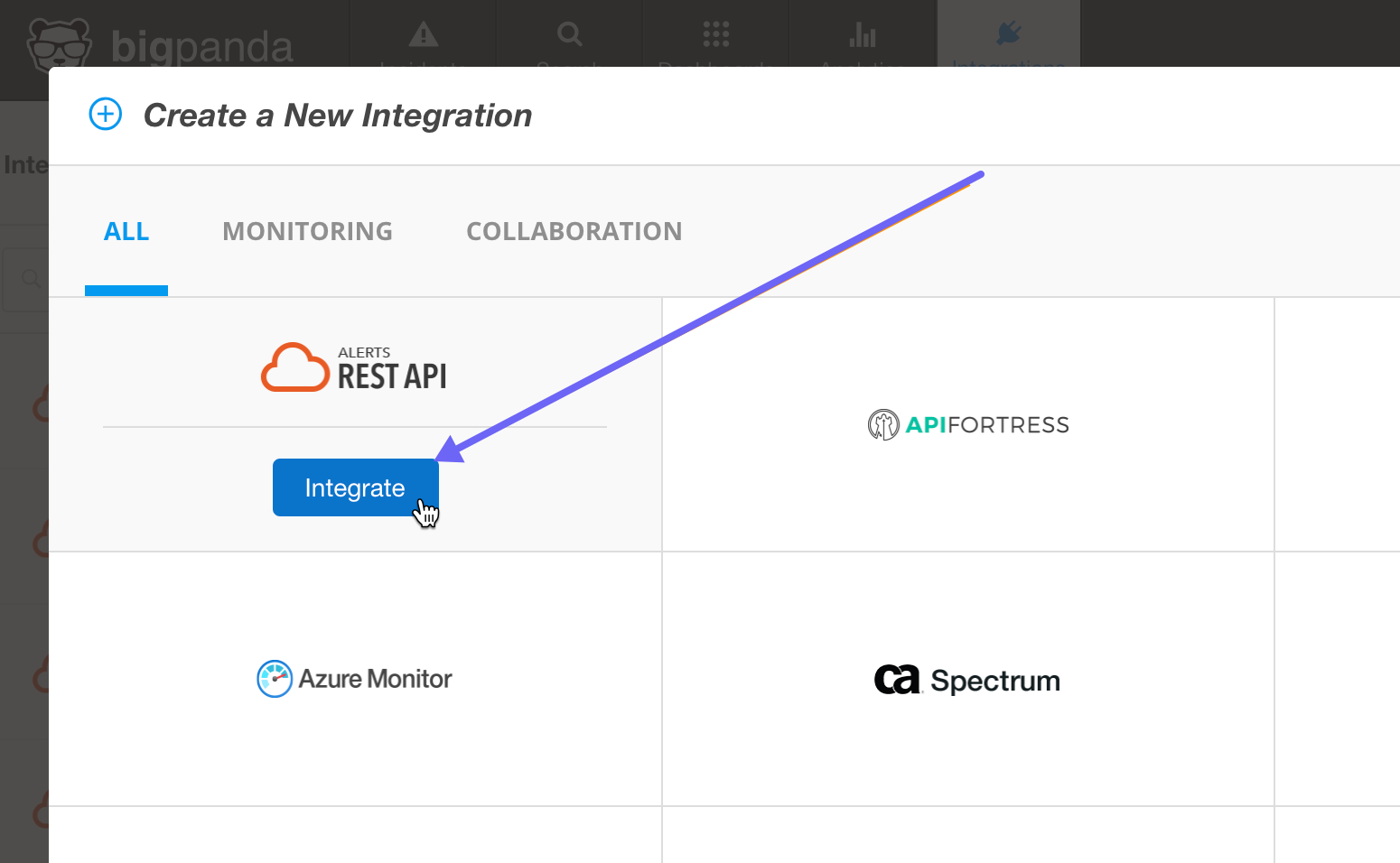Switch to the COLLABORATION tab

(574, 231)
